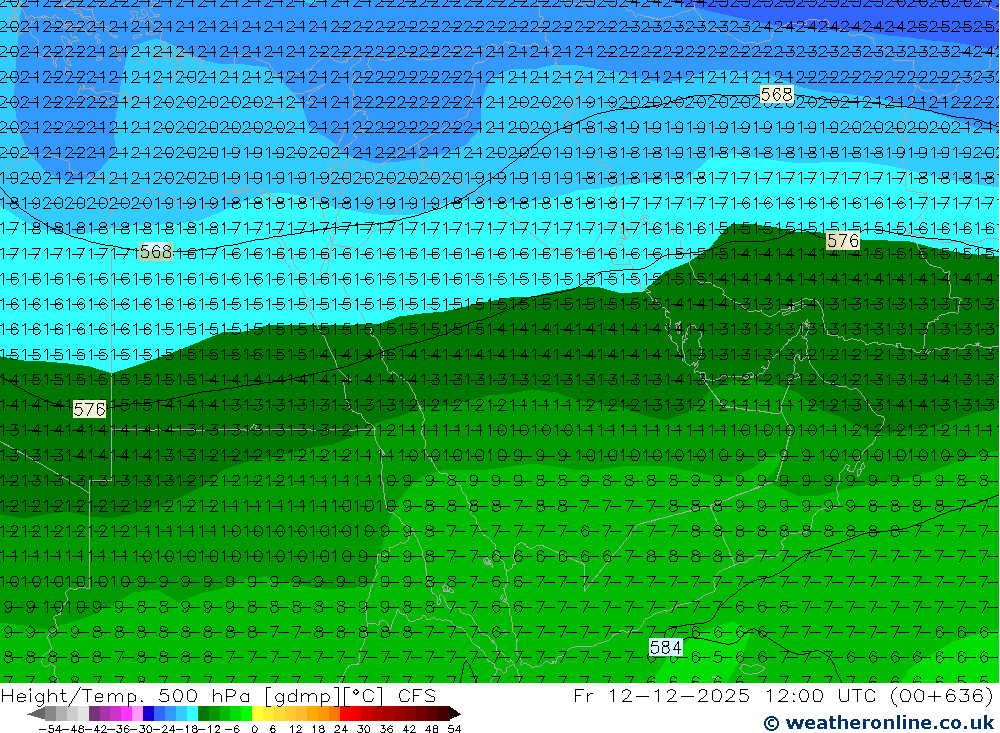
Task: Click the left-side 568 contour label
Action: coord(156,252)
